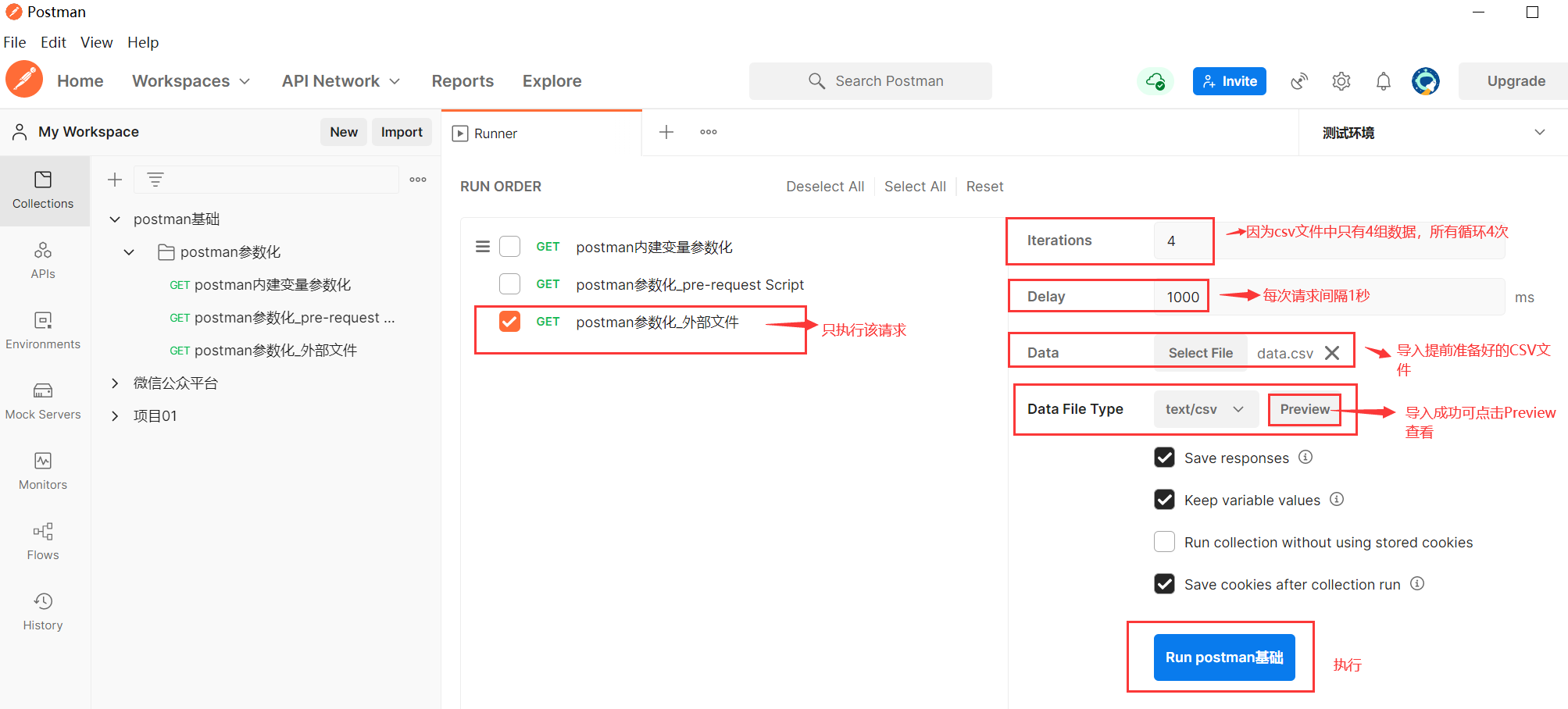1568x709 pixels.
Task: Open the View menu
Action: click(x=96, y=42)
